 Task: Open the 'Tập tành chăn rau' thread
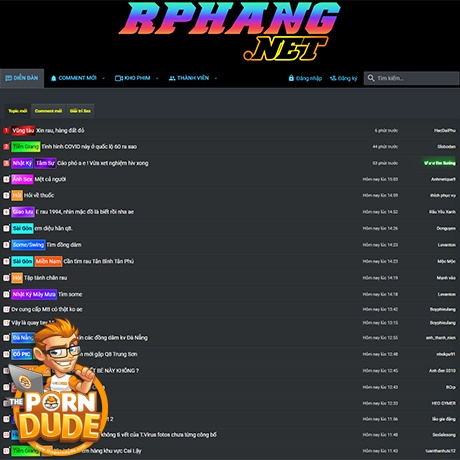click(x=46, y=278)
